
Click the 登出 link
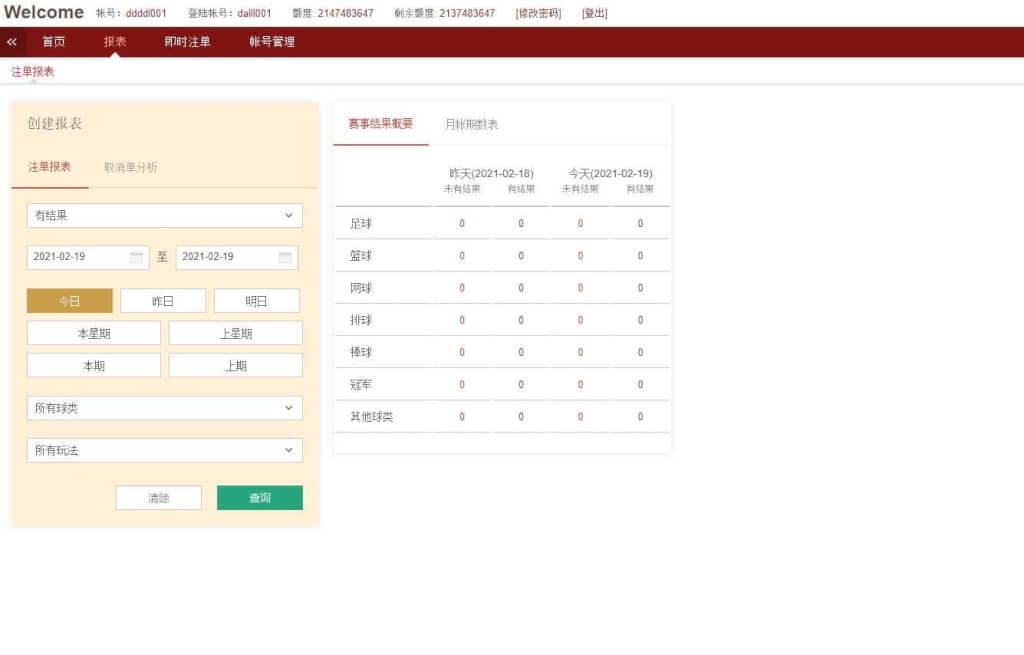pyautogui.click(x=595, y=13)
